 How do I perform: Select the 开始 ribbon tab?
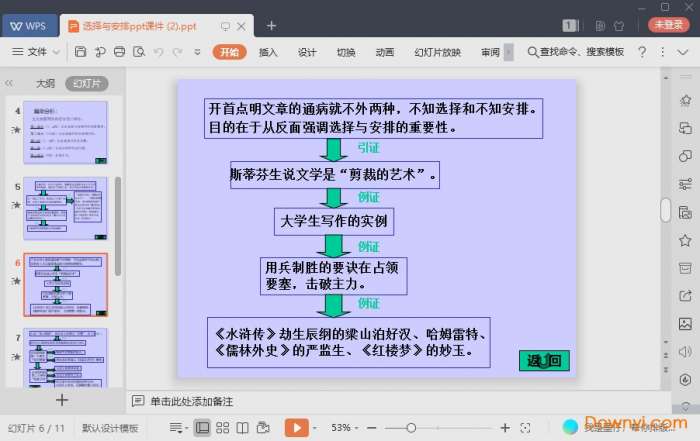coord(229,52)
